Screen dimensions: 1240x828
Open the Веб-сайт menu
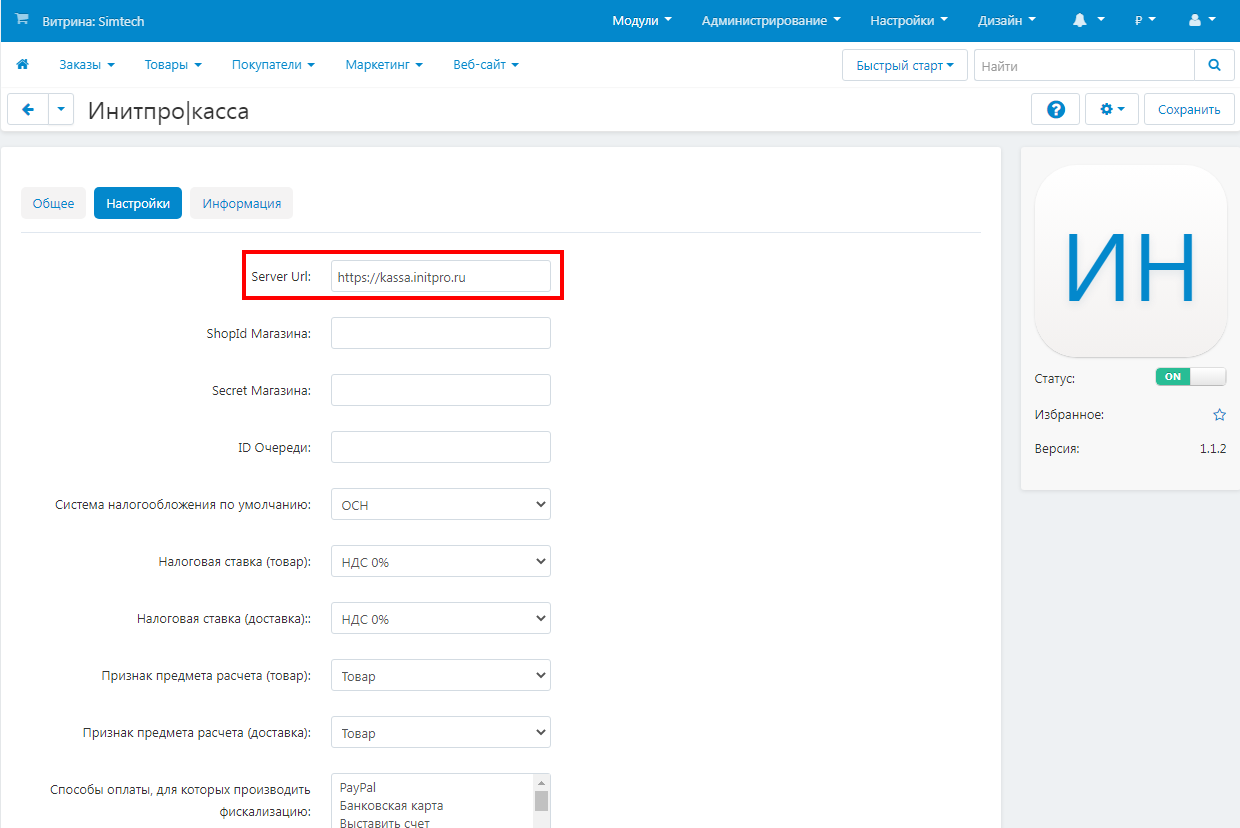click(x=486, y=65)
